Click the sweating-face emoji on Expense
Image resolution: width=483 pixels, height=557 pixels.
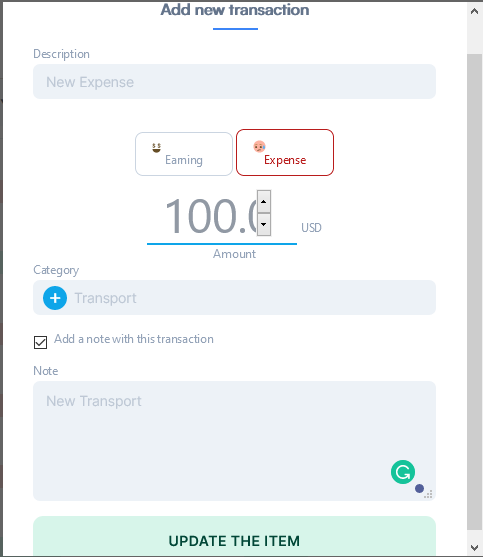pyautogui.click(x=259, y=146)
